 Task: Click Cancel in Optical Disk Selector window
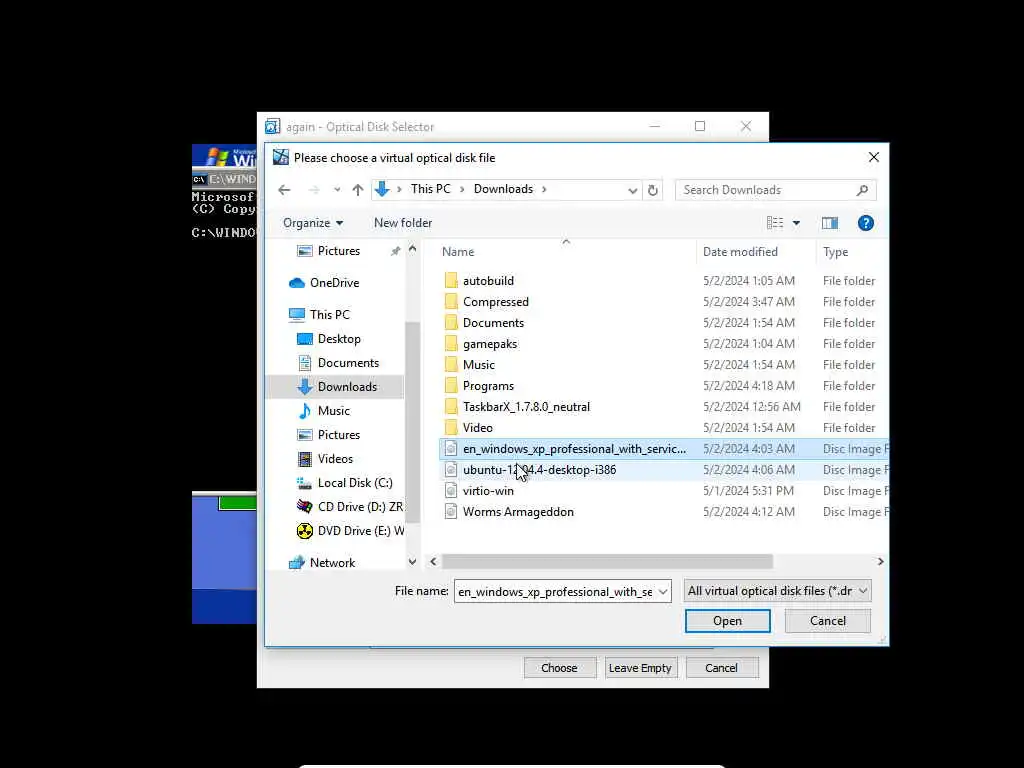(721, 668)
